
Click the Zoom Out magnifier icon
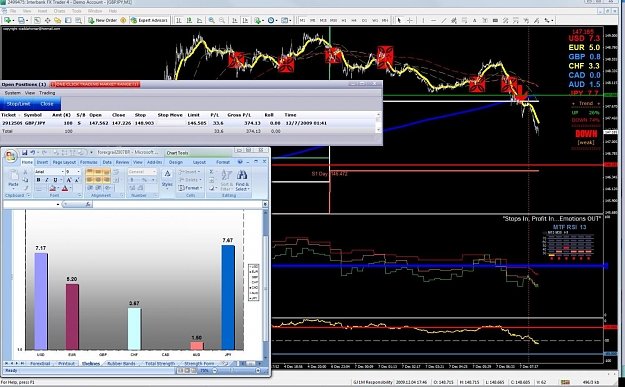point(222,20)
